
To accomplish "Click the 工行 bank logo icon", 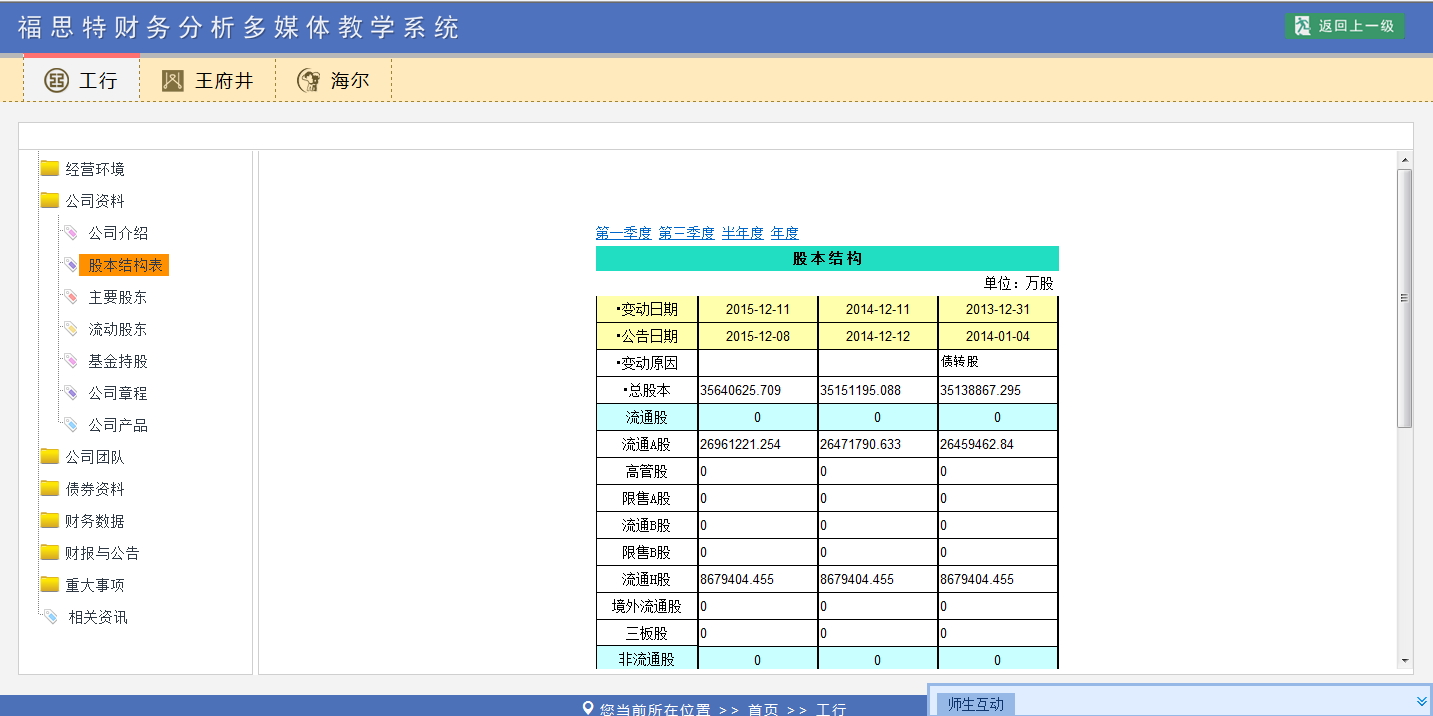I will [x=57, y=81].
